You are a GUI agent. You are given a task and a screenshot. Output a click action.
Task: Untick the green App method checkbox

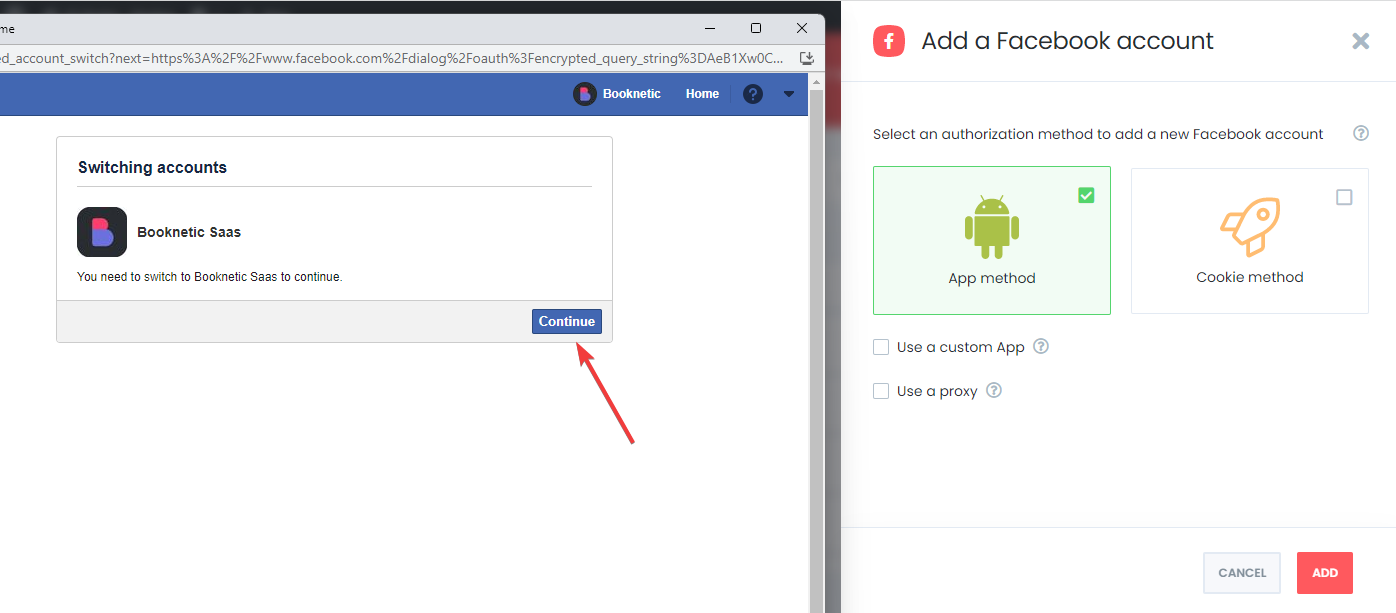click(1086, 195)
